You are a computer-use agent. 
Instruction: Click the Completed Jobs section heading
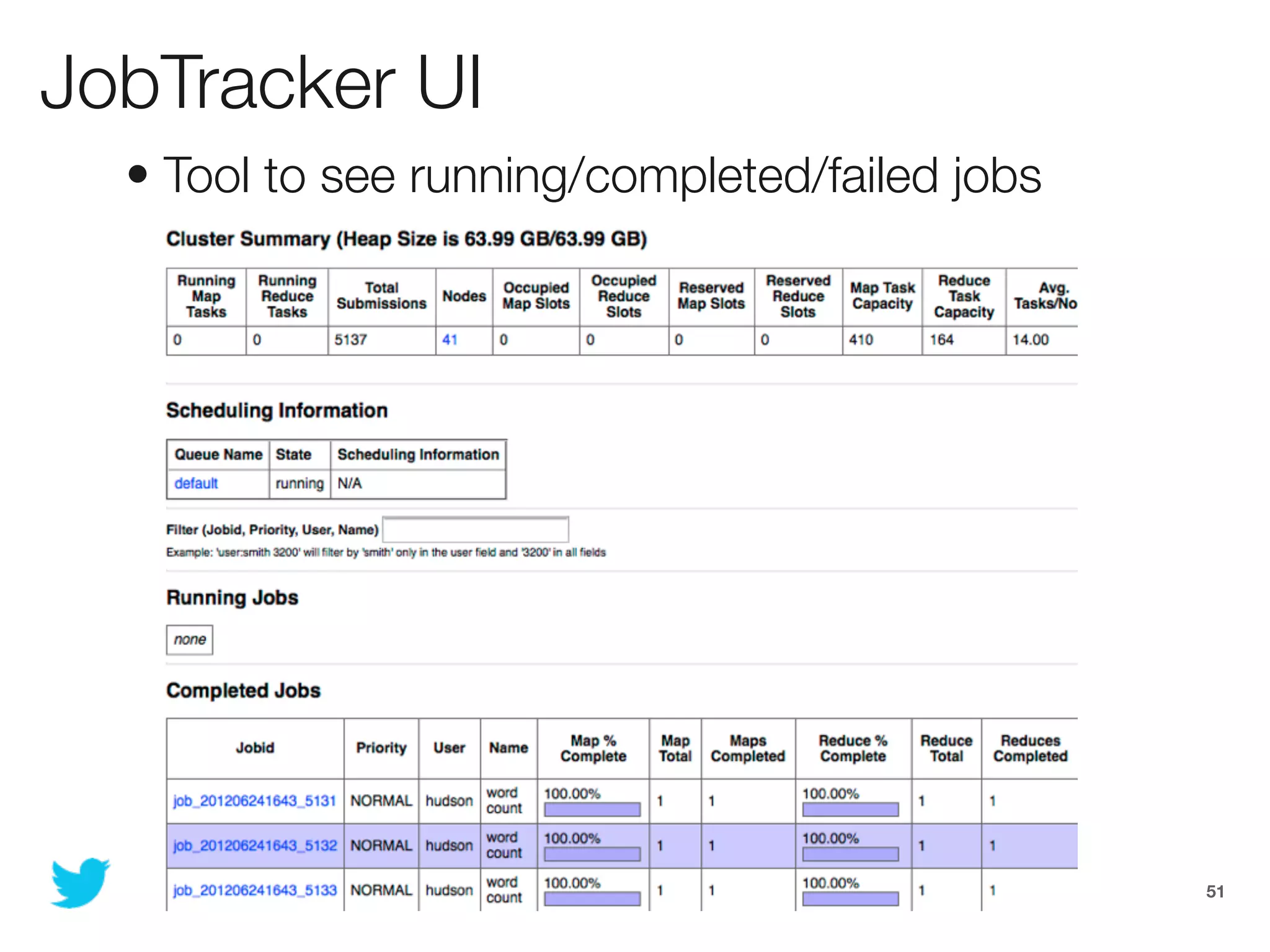(x=243, y=690)
